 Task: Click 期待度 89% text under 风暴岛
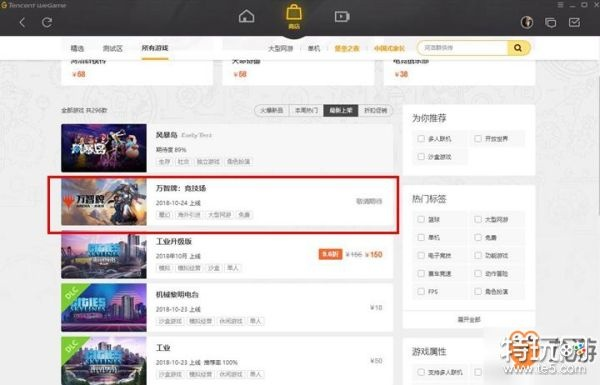[x=171, y=150]
